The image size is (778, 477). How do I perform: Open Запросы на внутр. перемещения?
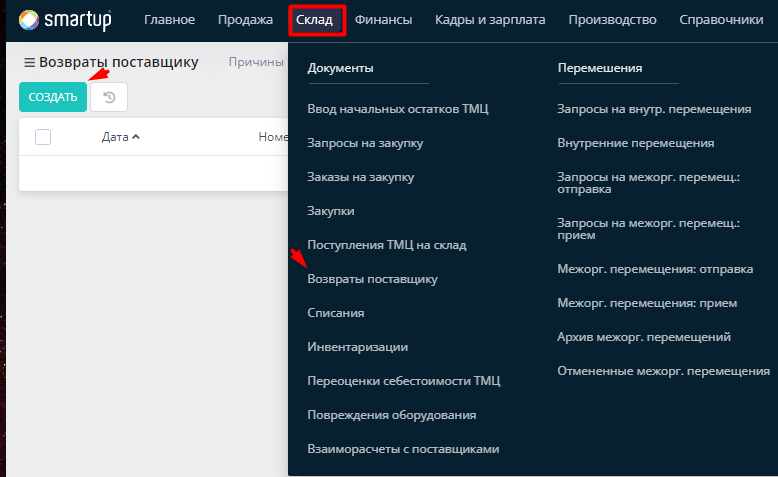click(654, 109)
